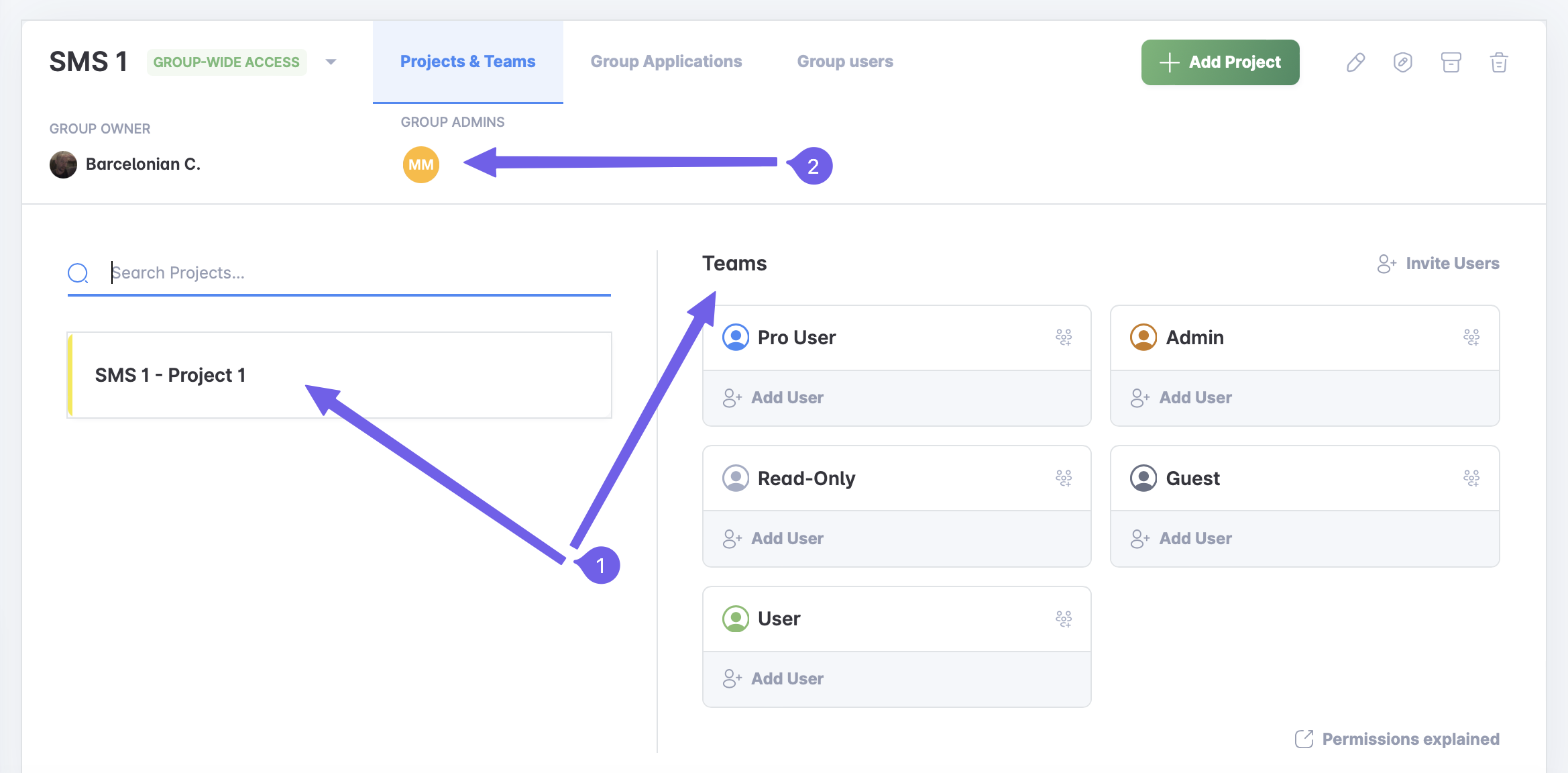This screenshot has width=1568, height=773.
Task: Click the archive group box icon
Action: click(x=1451, y=62)
